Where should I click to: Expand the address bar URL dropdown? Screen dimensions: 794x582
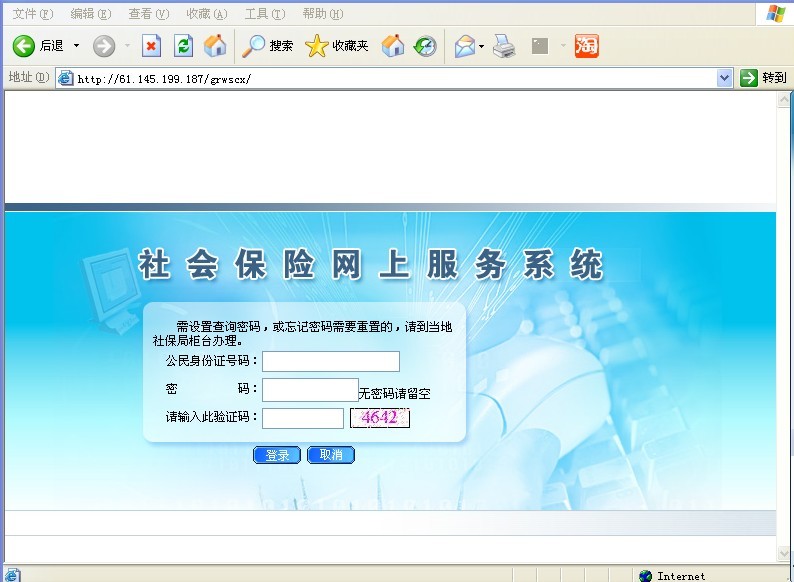[725, 78]
